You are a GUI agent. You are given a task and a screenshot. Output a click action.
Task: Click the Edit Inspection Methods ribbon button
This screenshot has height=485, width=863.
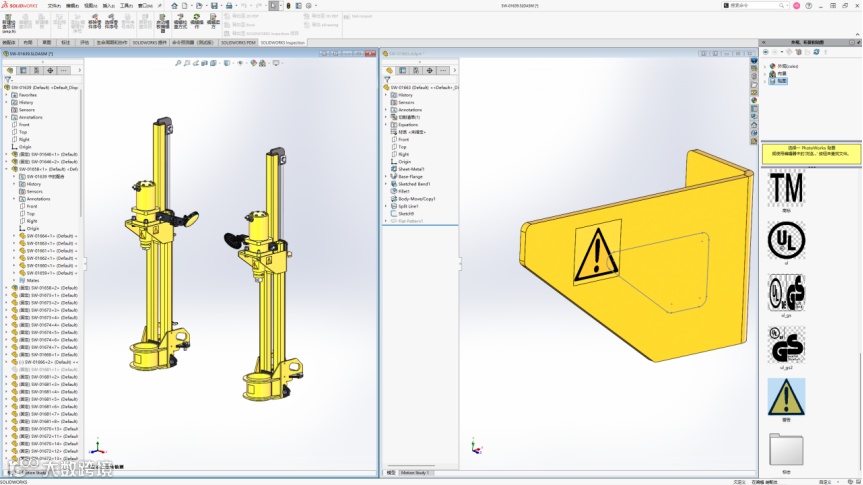tap(180, 21)
